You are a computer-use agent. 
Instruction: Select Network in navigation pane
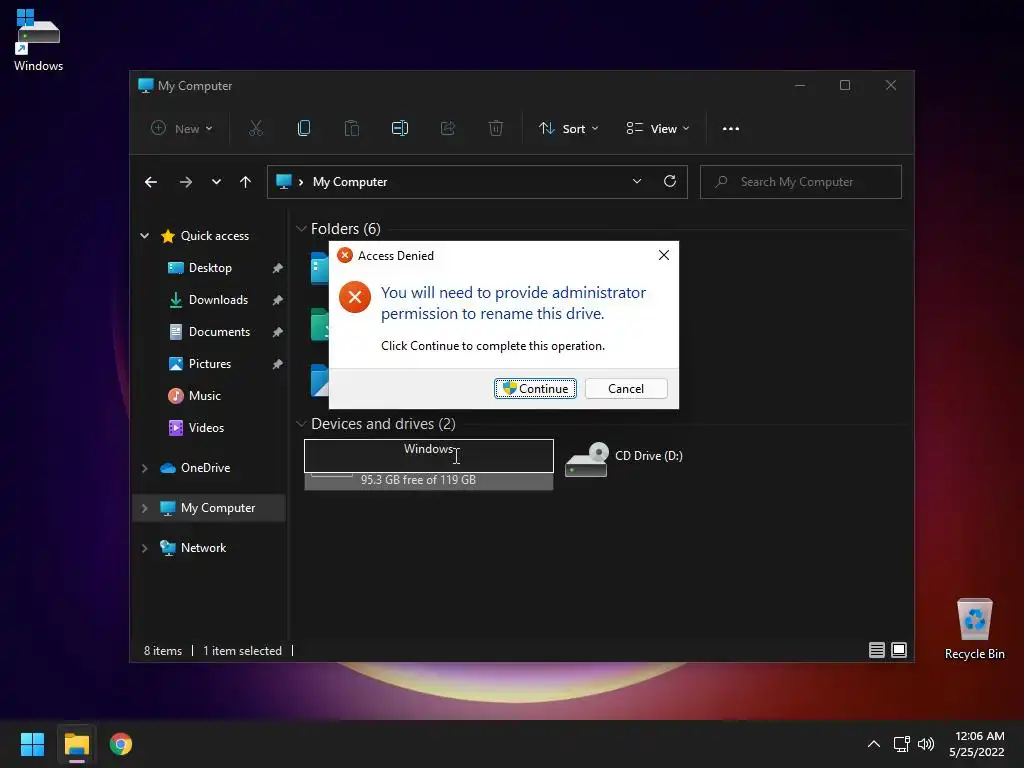pos(203,548)
